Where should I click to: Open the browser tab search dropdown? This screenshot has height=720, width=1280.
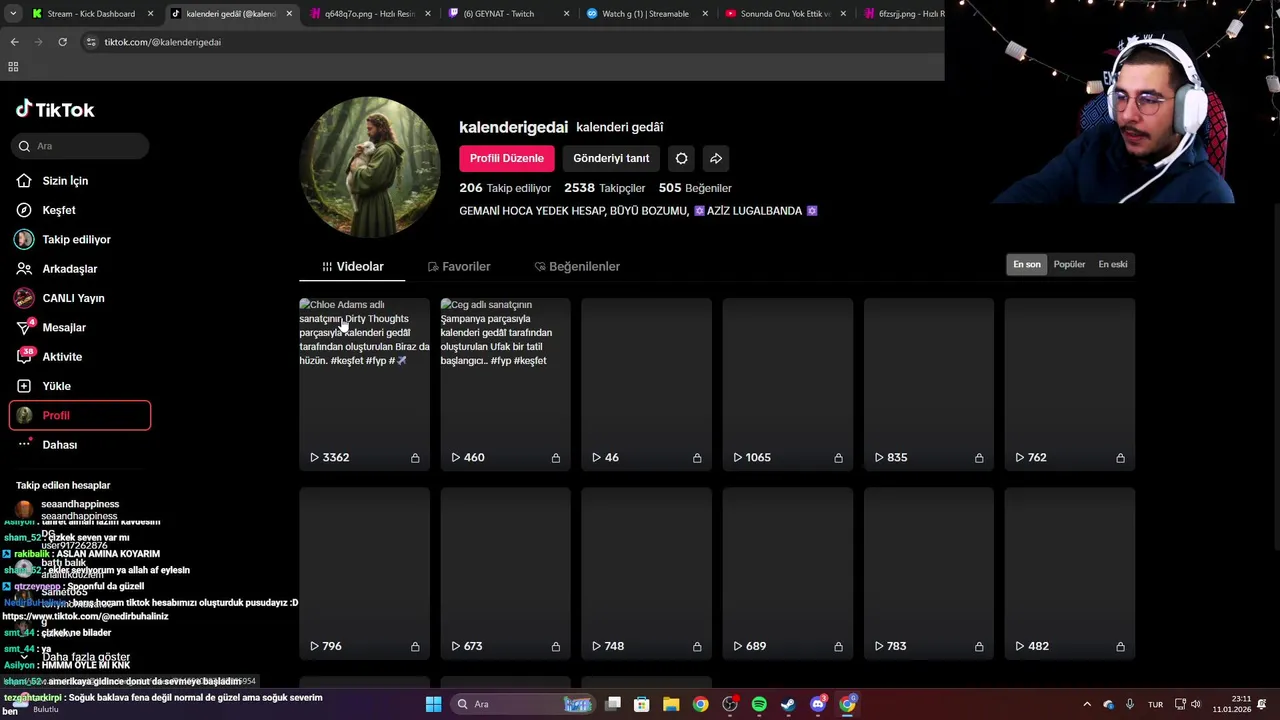pyautogui.click(x=12, y=14)
